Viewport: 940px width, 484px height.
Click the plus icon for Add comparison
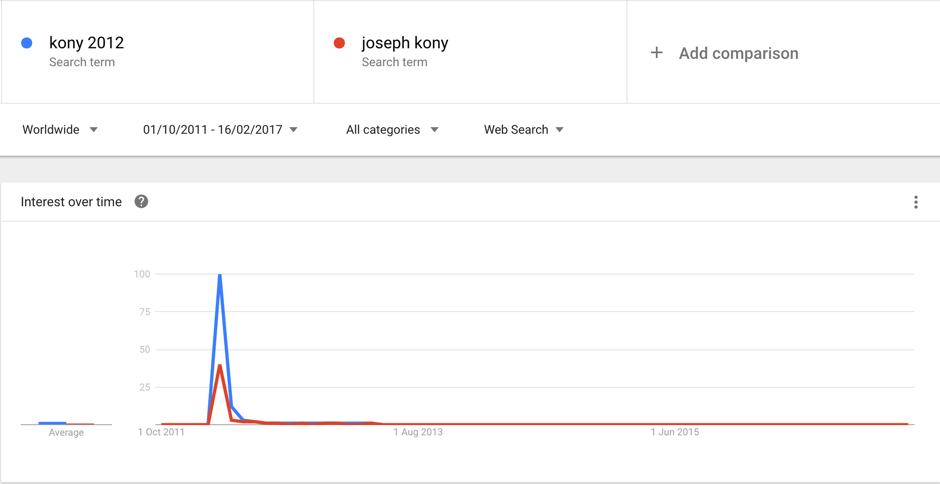[656, 53]
